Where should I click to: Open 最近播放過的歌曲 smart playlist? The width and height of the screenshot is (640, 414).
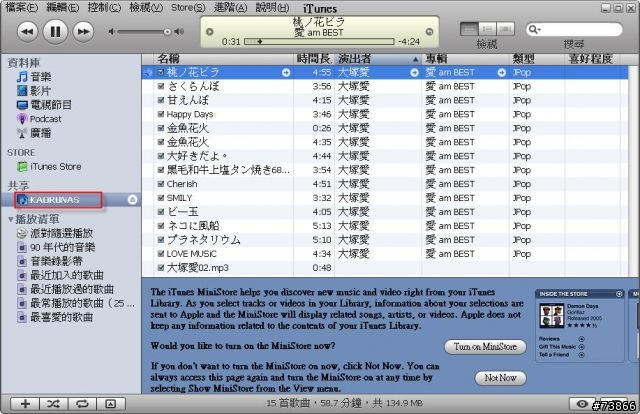[x=65, y=289]
